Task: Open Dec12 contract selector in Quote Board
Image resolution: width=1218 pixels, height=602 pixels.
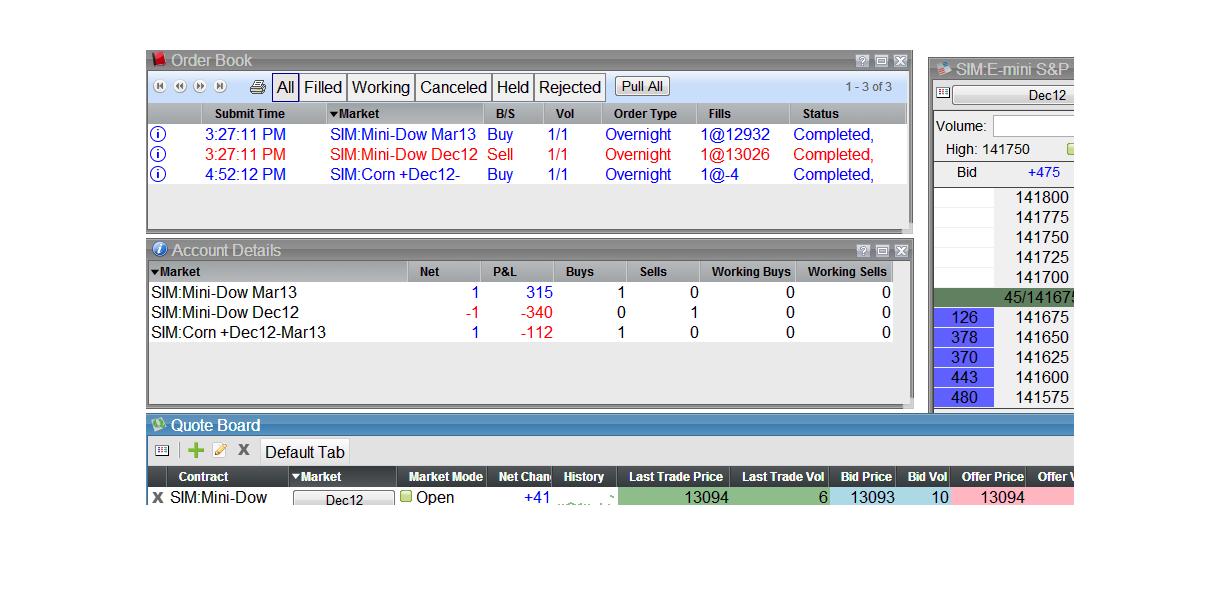Action: pyautogui.click(x=344, y=499)
